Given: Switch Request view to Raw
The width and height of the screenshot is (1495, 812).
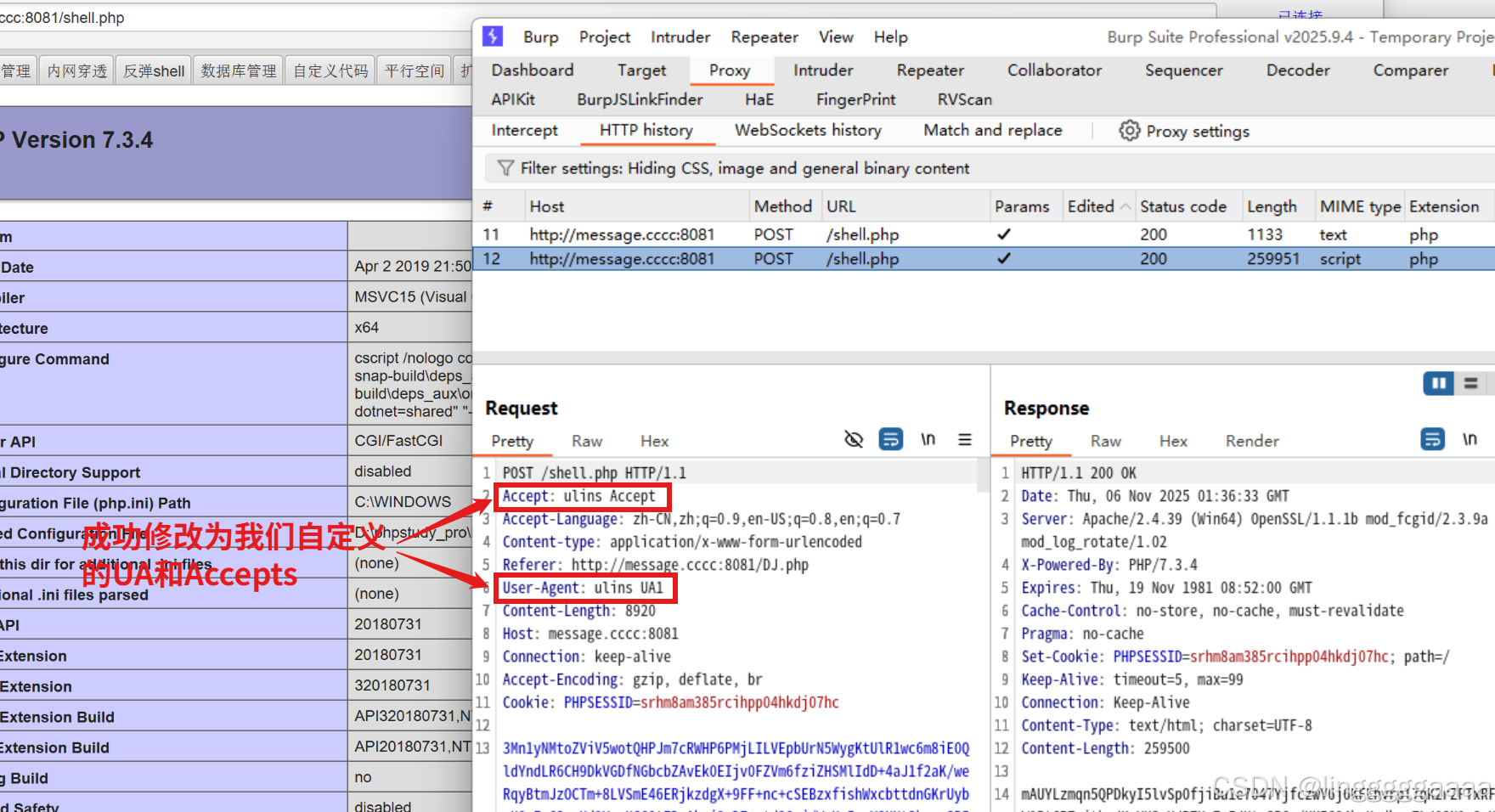Looking at the screenshot, I should pos(587,441).
